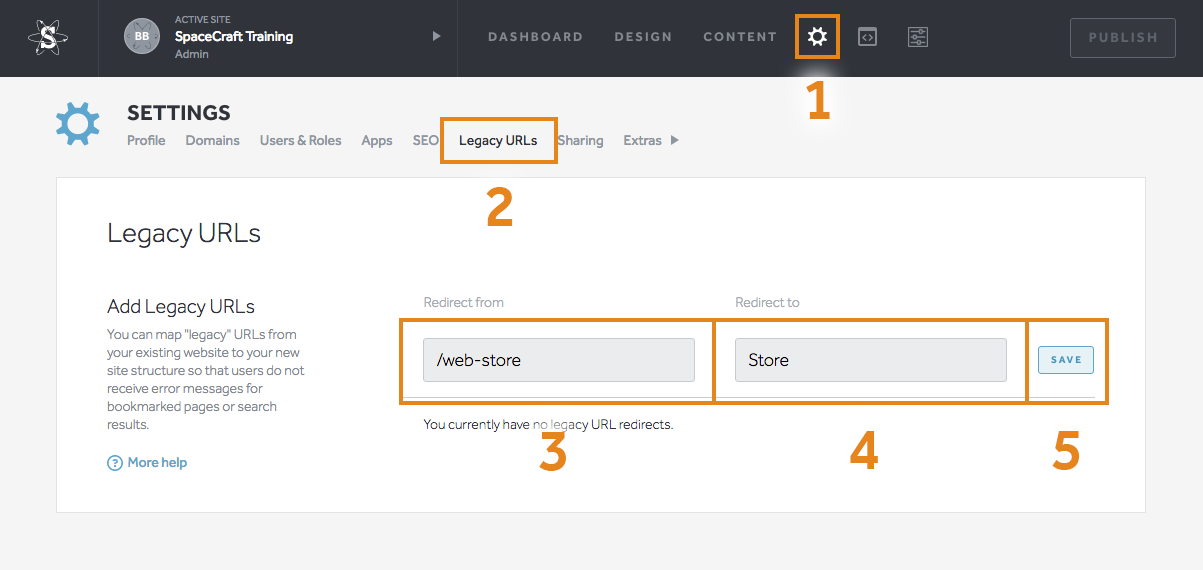Go to the Dashboard menu
Image resolution: width=1203 pixels, height=570 pixels.
click(x=535, y=37)
